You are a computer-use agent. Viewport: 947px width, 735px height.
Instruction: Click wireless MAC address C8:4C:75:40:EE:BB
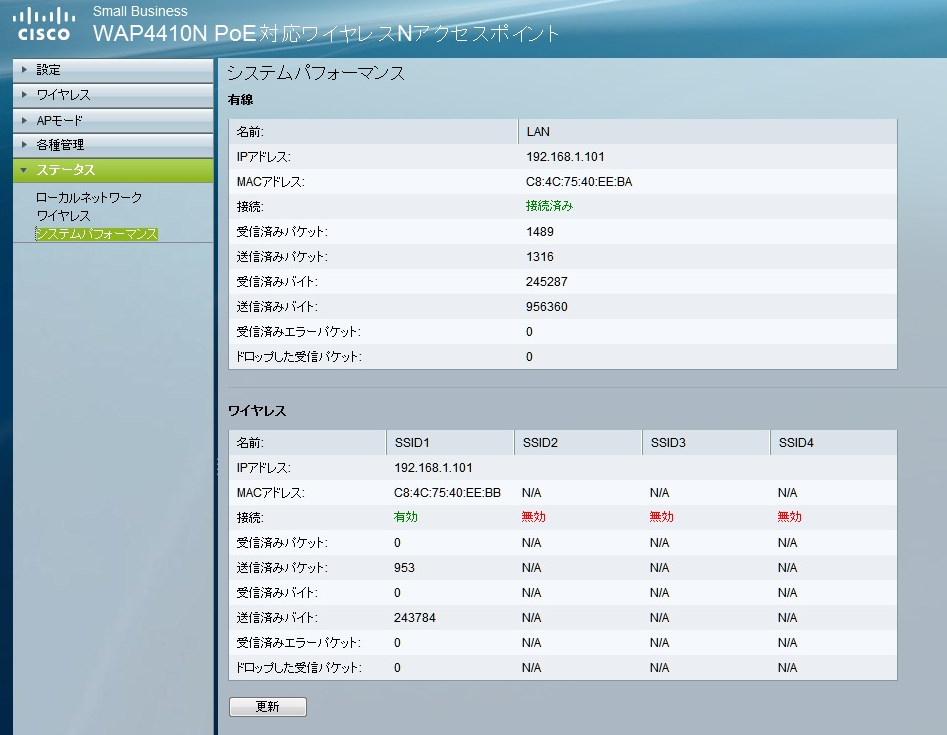pos(447,493)
